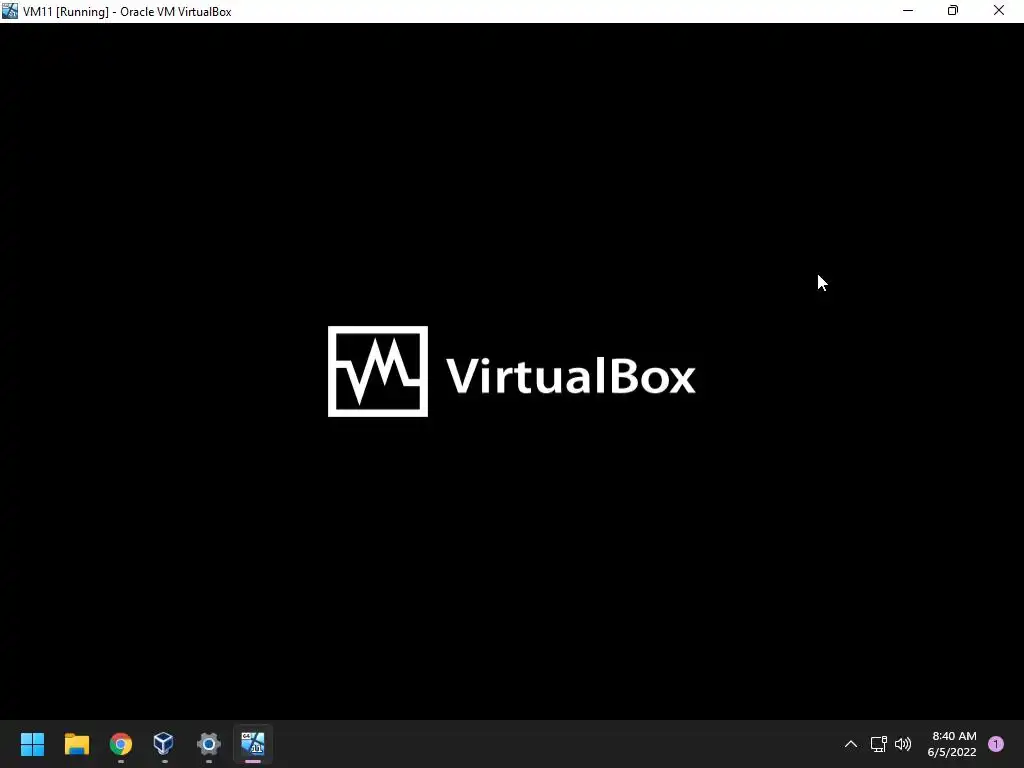This screenshot has height=768, width=1024.
Task: Open notification badge showing 1
Action: pyautogui.click(x=996, y=743)
